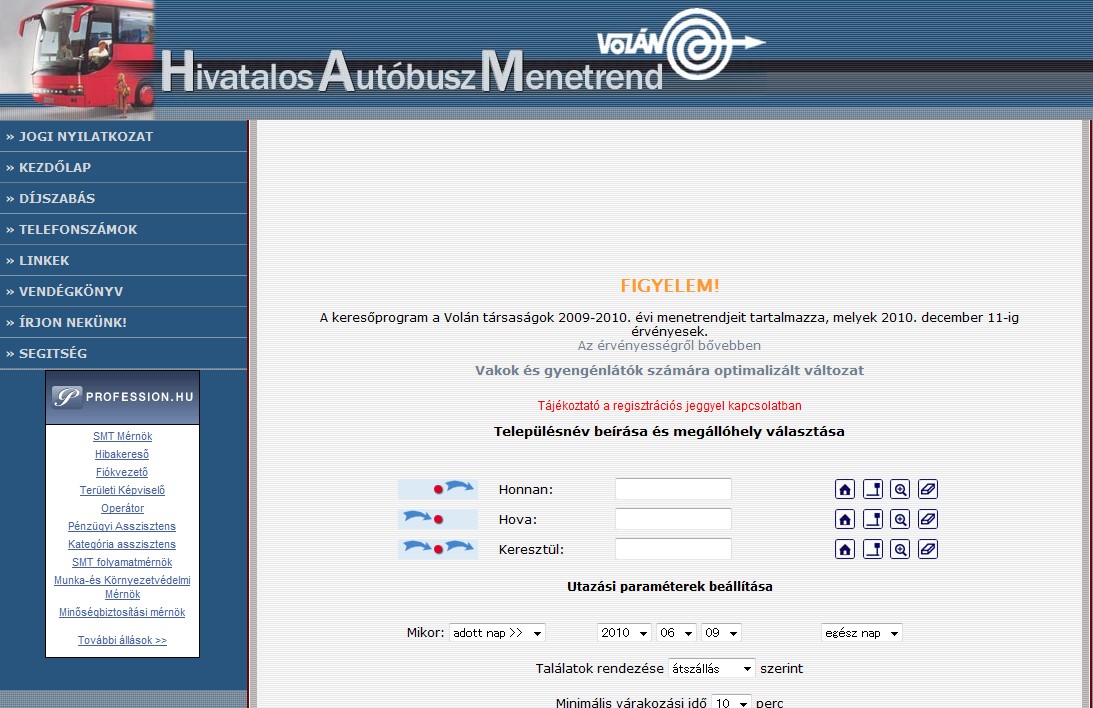Screen dimensions: 1093x708
Task: Click the bus stop icon beside Honnan
Action: (873, 490)
